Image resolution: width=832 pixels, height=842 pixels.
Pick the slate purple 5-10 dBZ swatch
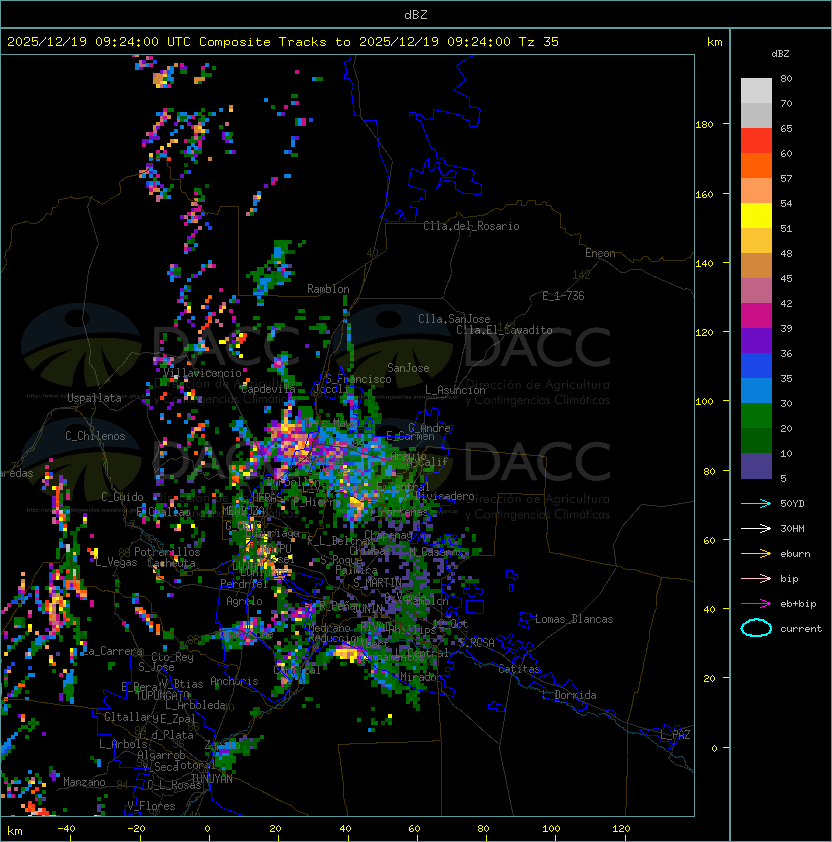[x=756, y=466]
